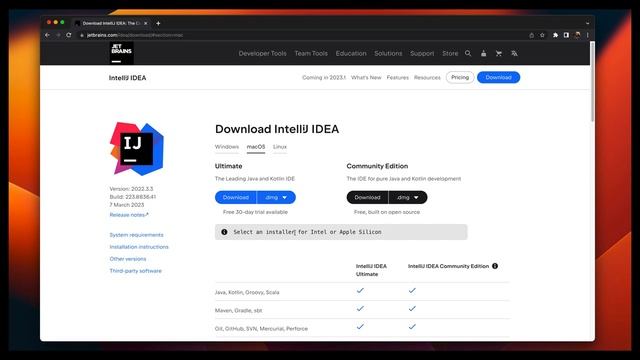Open the Team Tools menu
Screen dimensions: 640x360
[x=311, y=53]
